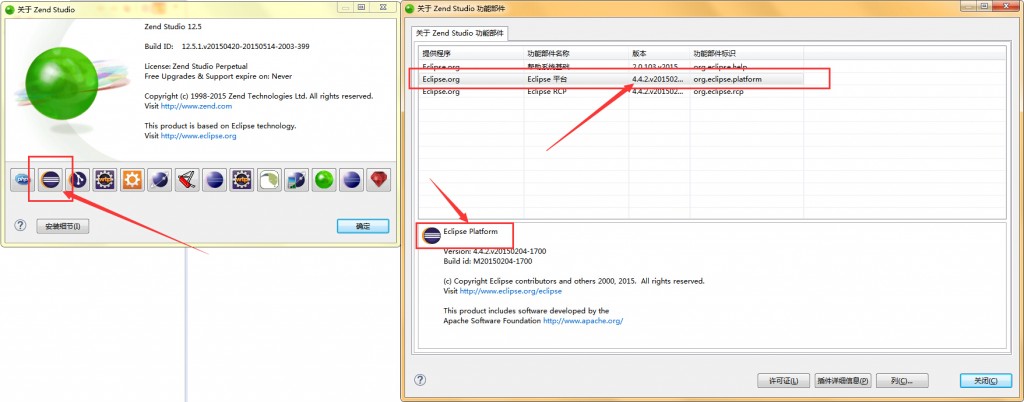
Task: Click the red Swiss knife icon
Action: click(x=186, y=180)
